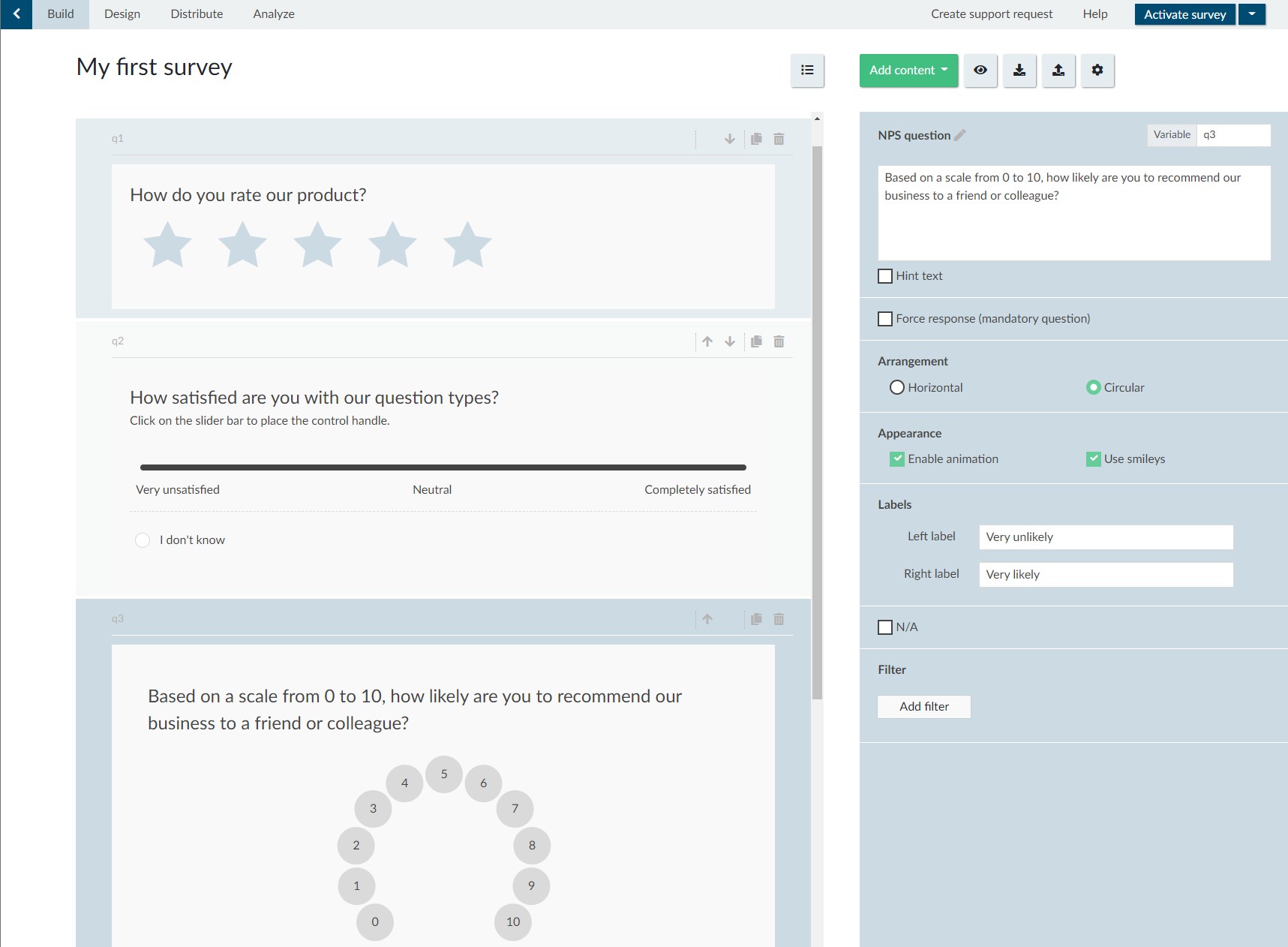Click the Variable name field q3

pos(1233,135)
